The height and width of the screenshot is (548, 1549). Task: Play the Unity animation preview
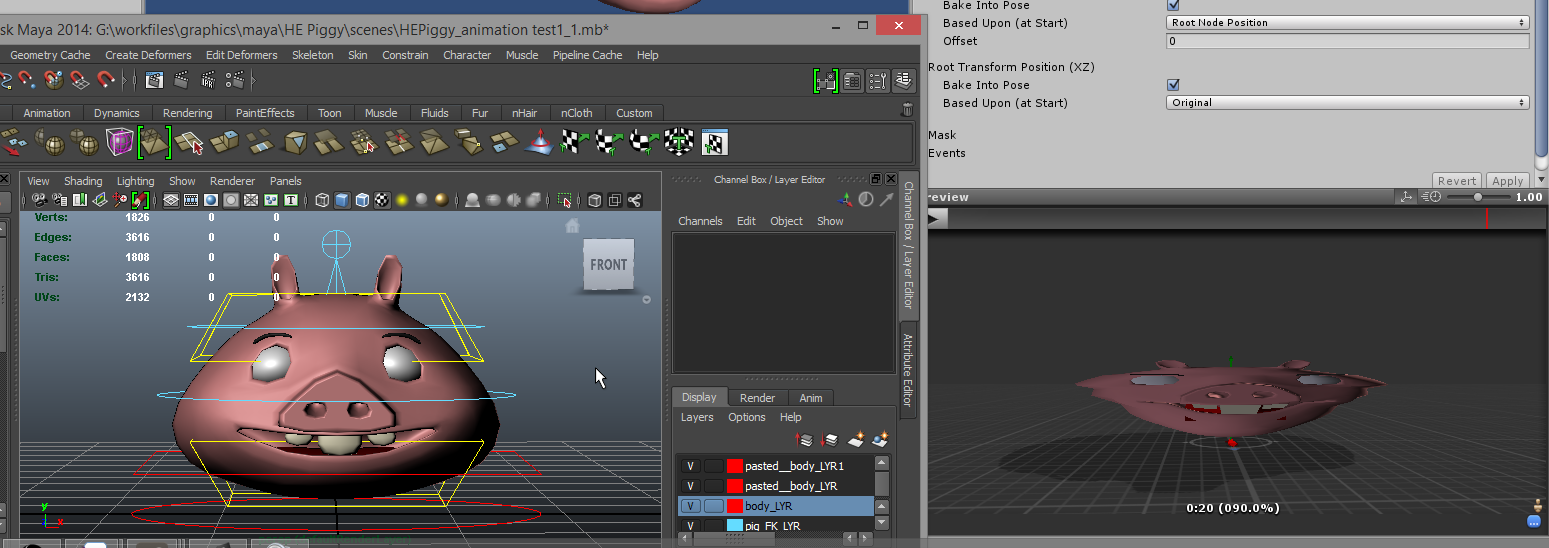pyautogui.click(x=938, y=218)
